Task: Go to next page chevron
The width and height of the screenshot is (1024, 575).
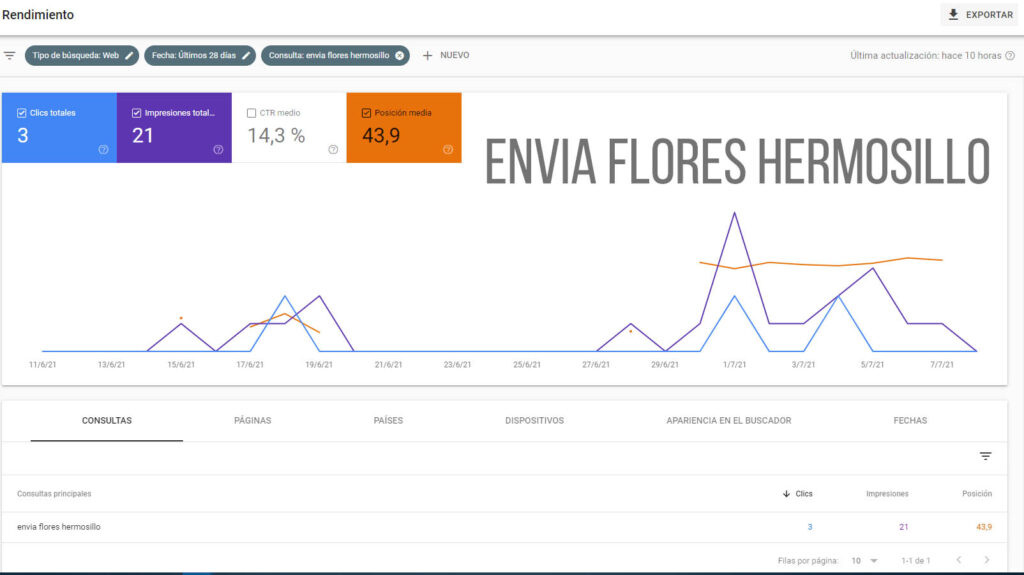Action: (987, 560)
